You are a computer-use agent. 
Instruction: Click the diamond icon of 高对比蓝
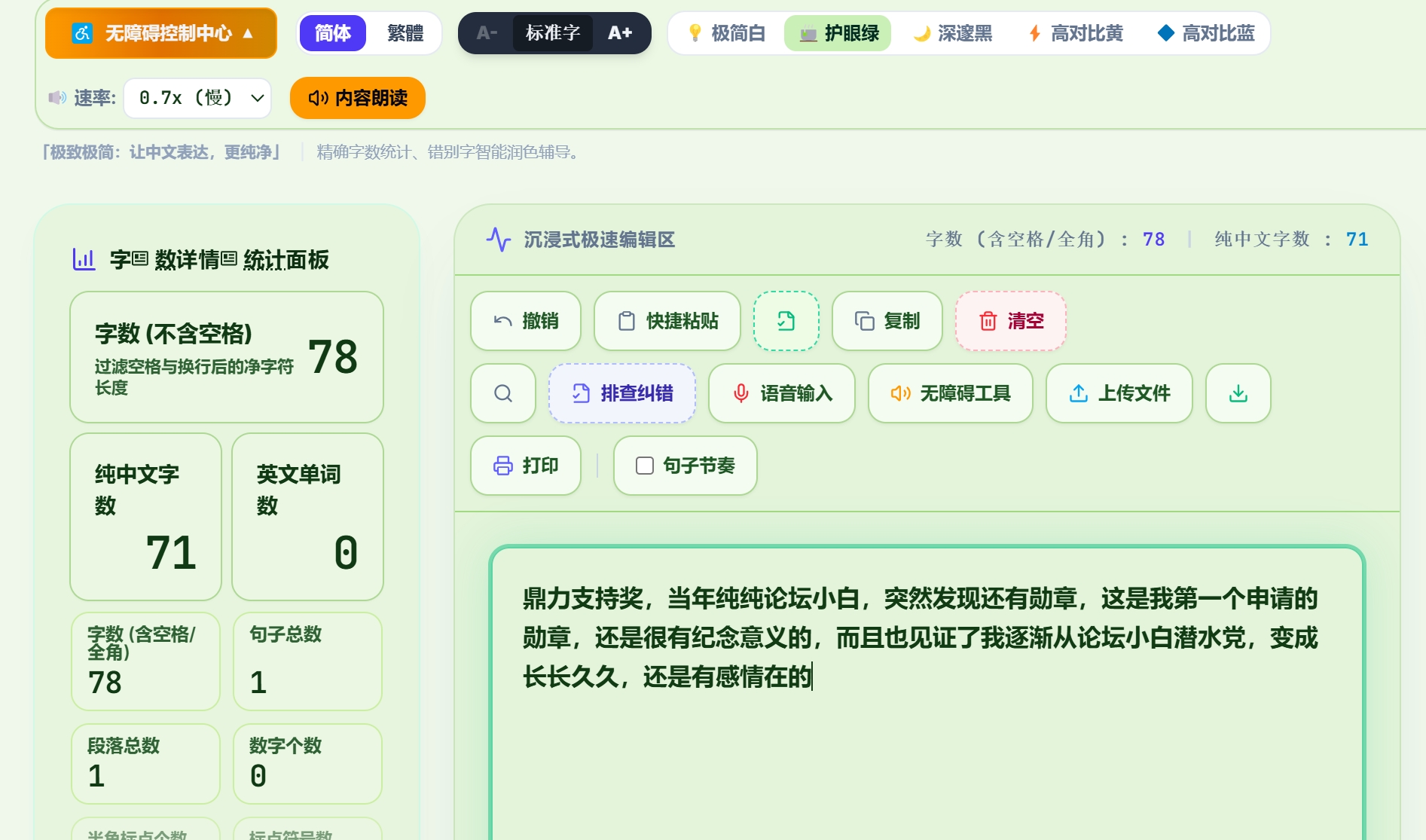(x=1166, y=33)
